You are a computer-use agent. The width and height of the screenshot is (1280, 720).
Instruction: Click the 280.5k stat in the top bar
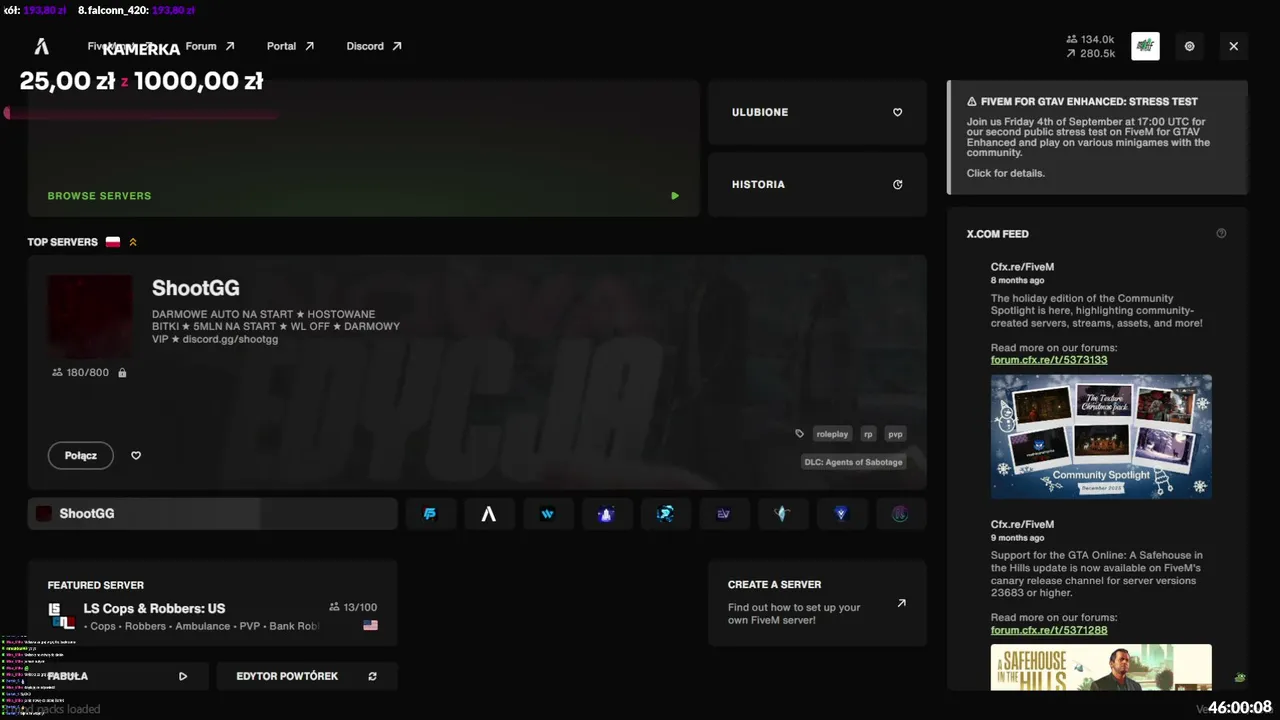pos(1090,54)
